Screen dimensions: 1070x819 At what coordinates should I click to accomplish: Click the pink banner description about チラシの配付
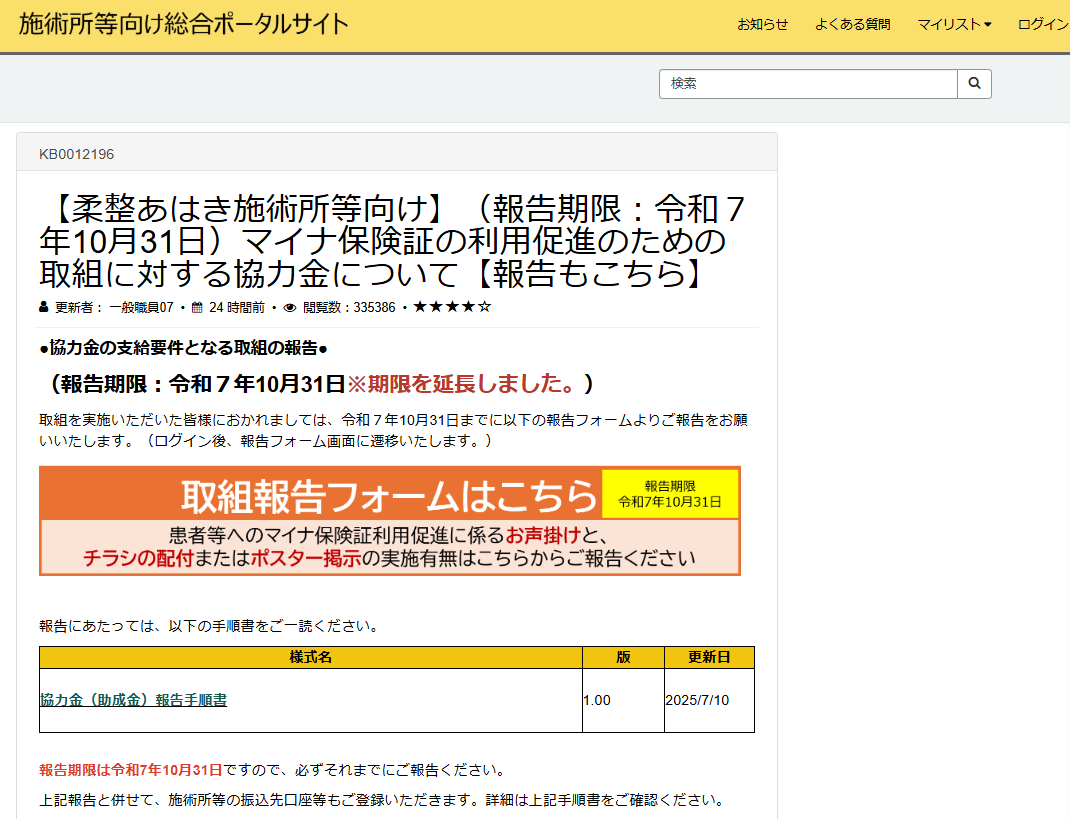pyautogui.click(x=389, y=547)
